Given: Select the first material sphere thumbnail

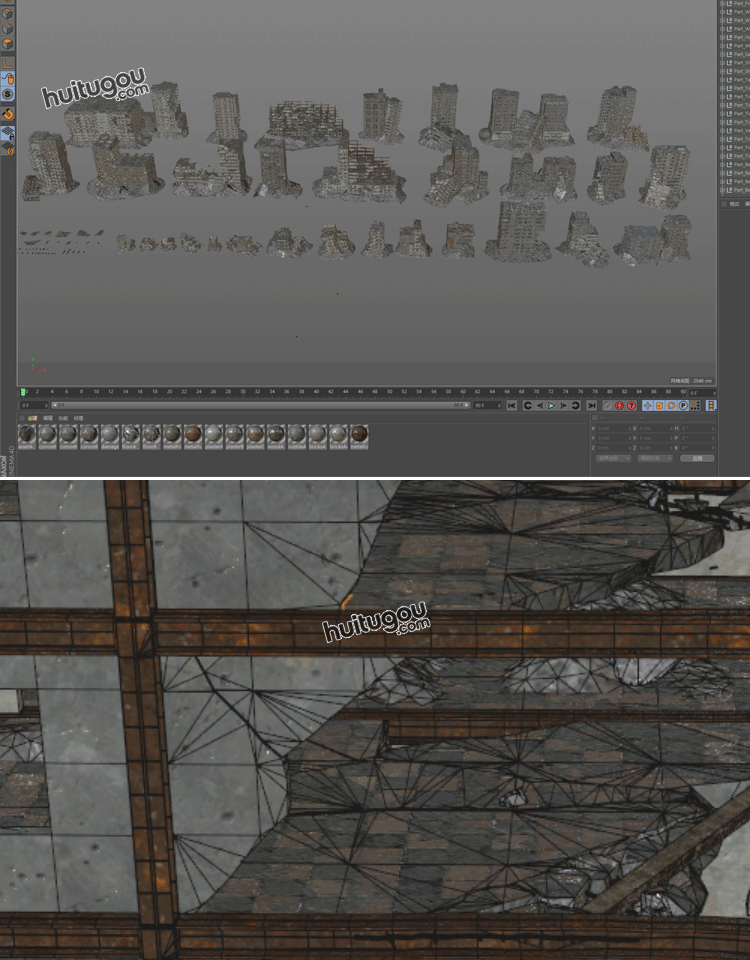Looking at the screenshot, I should [27, 434].
